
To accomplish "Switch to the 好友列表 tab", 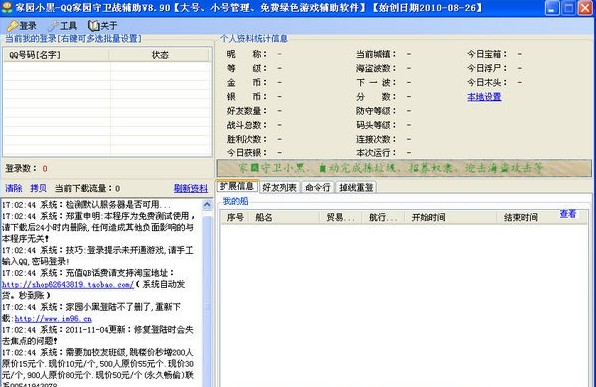I will coord(279,187).
